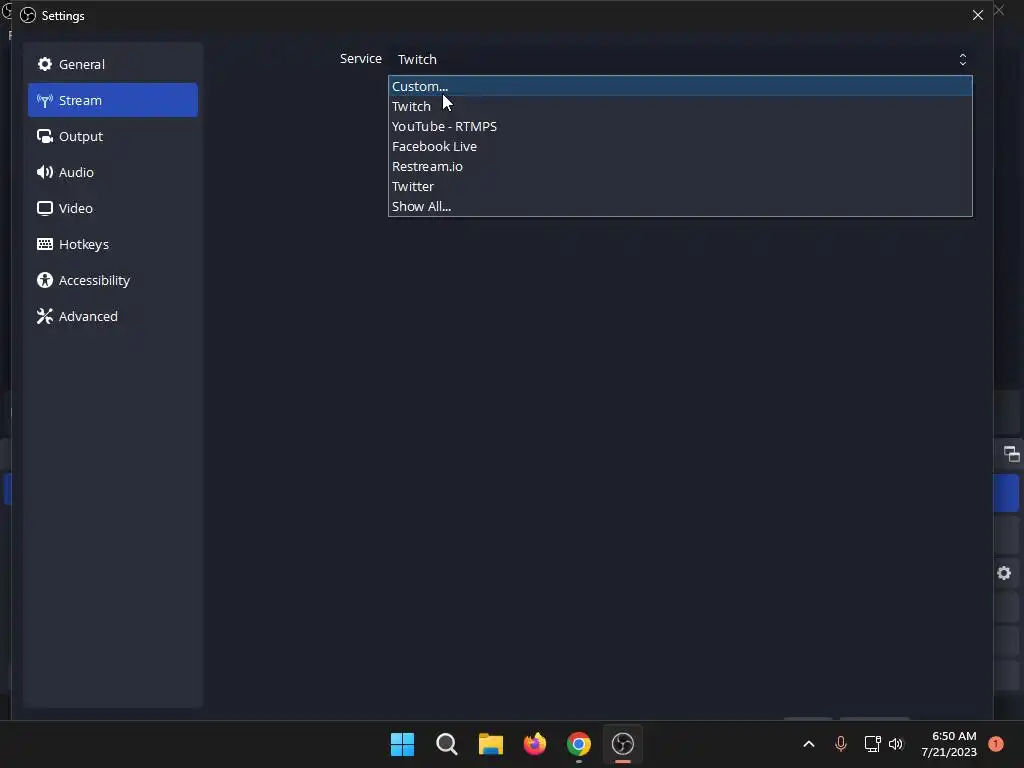Select the Stream settings section
1024x768 pixels.
click(112, 100)
